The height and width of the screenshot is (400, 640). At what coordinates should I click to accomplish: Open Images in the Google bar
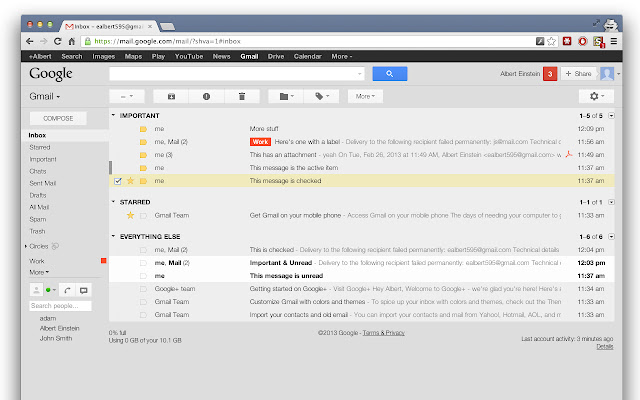coord(104,56)
